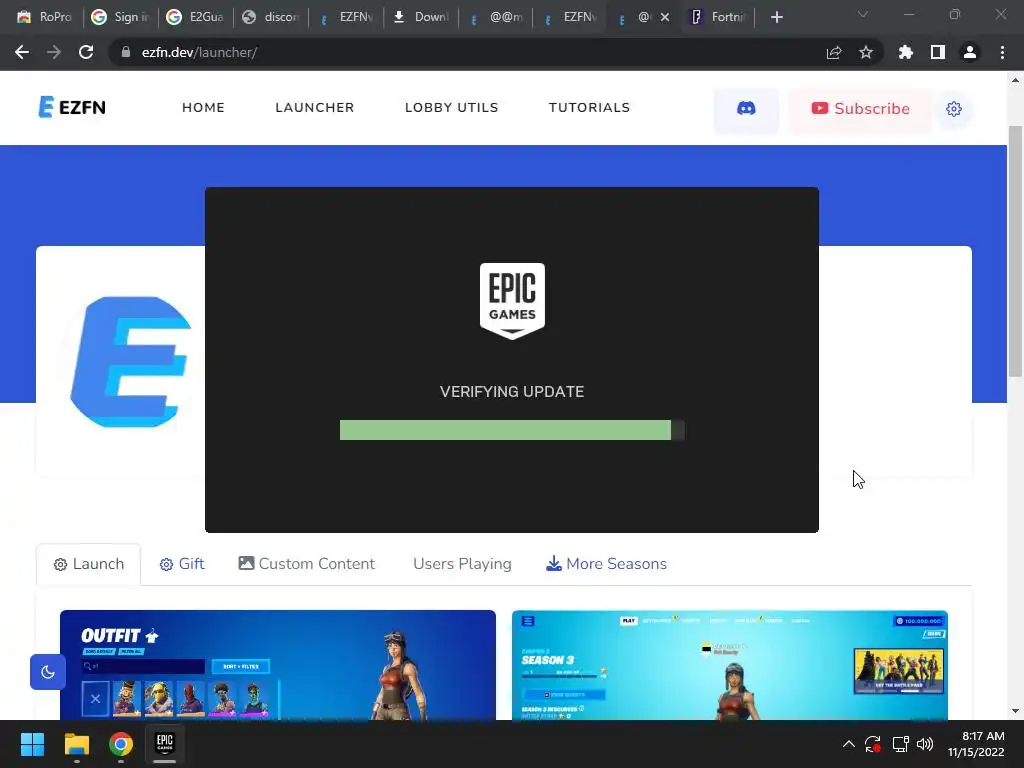
Task: Bookmark this page with star icon
Action: [x=866, y=52]
